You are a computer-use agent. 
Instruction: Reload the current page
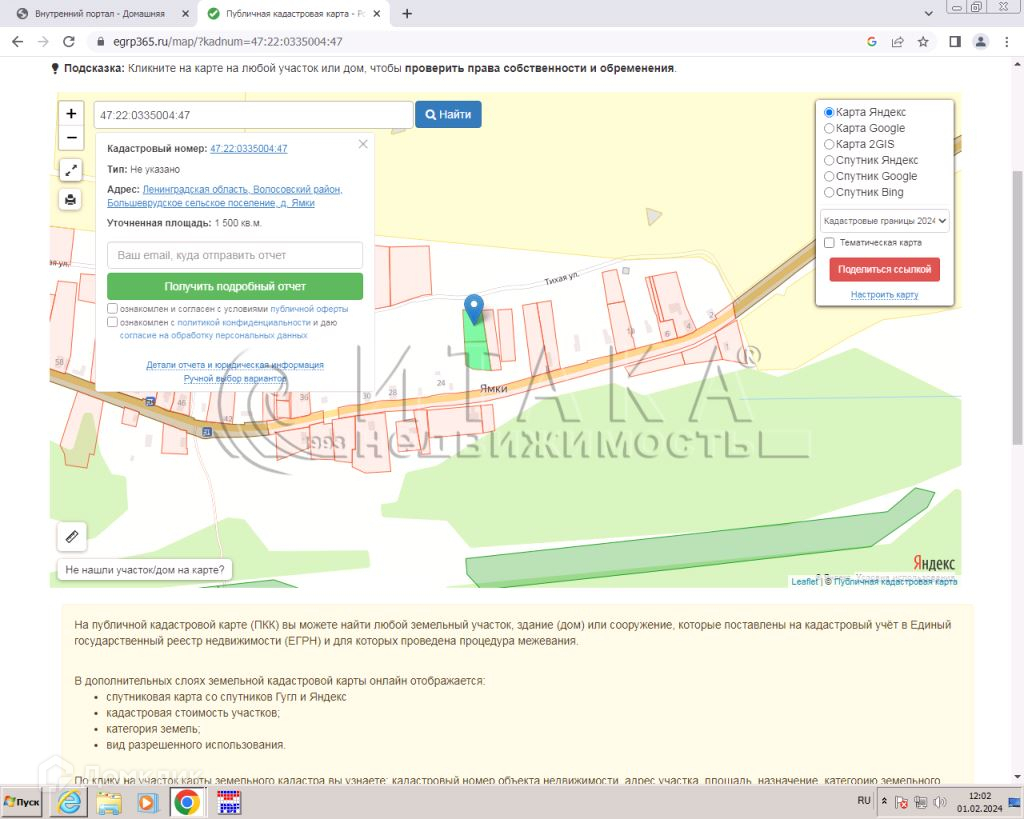tap(69, 41)
